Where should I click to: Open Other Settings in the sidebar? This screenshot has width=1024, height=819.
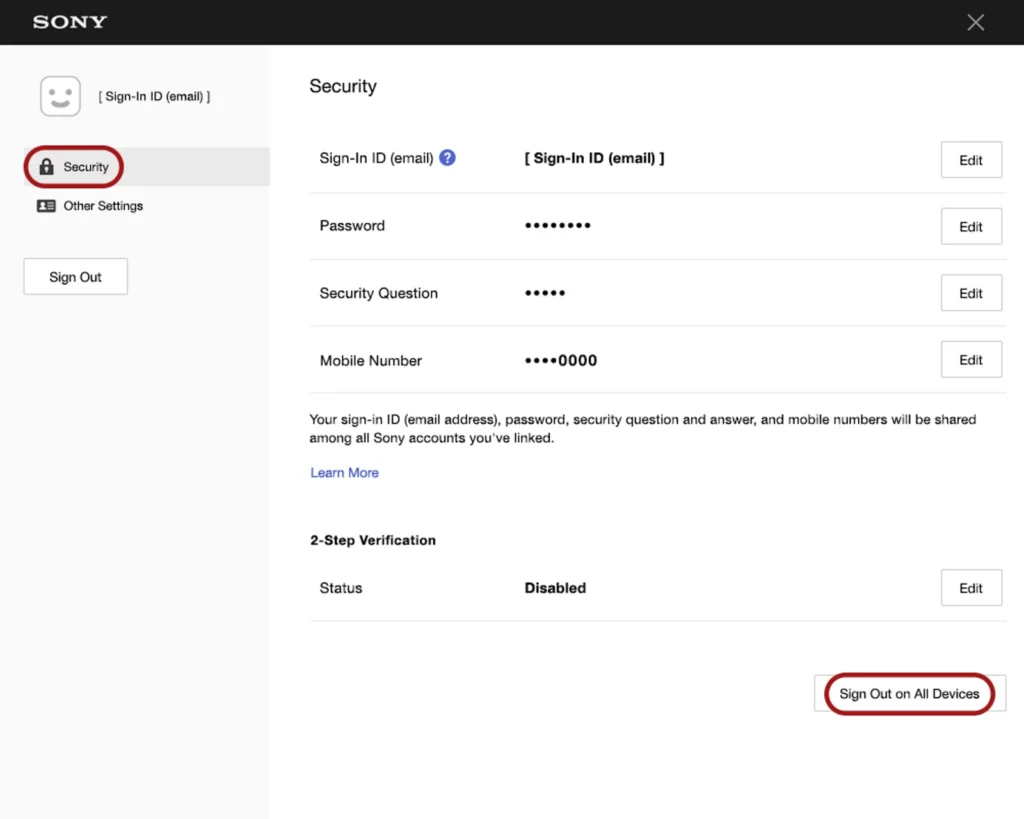[x=103, y=206]
